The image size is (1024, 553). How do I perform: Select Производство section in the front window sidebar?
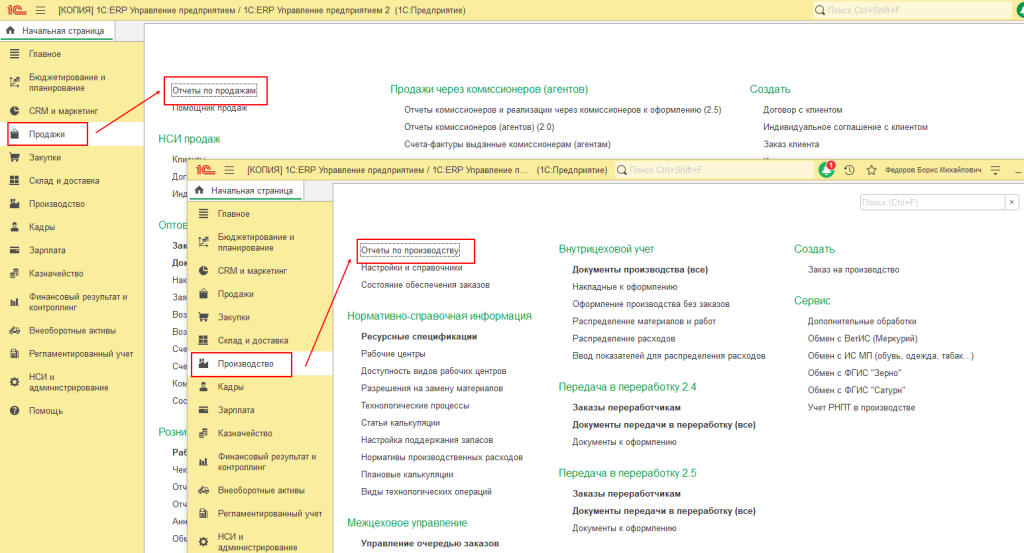click(245, 364)
